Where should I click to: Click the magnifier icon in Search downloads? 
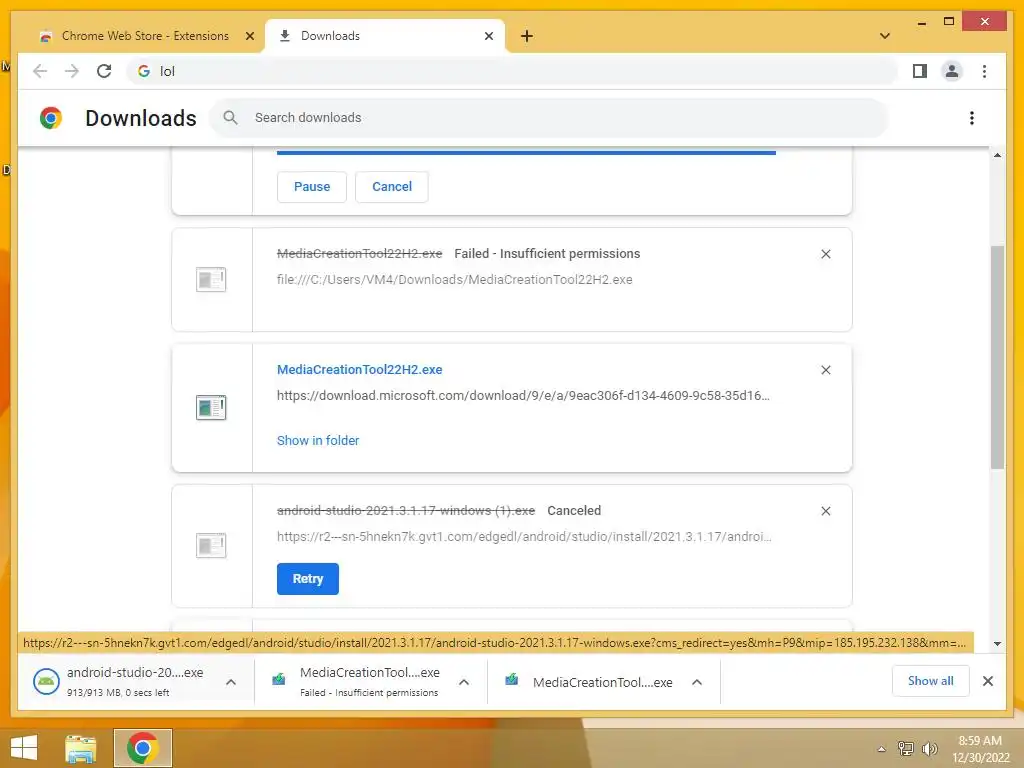tap(230, 118)
